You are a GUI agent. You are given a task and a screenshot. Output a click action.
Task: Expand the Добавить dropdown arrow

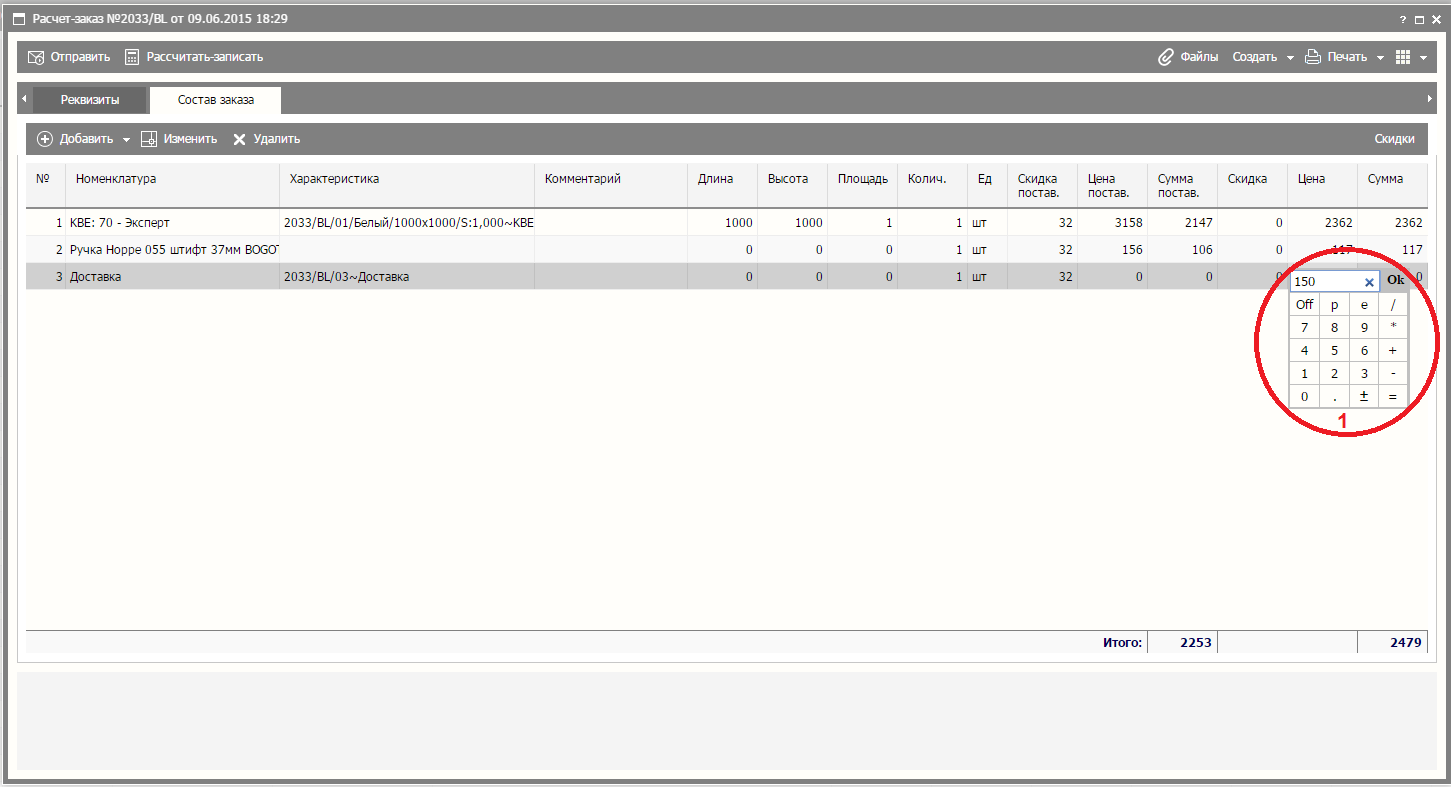[x=126, y=140]
